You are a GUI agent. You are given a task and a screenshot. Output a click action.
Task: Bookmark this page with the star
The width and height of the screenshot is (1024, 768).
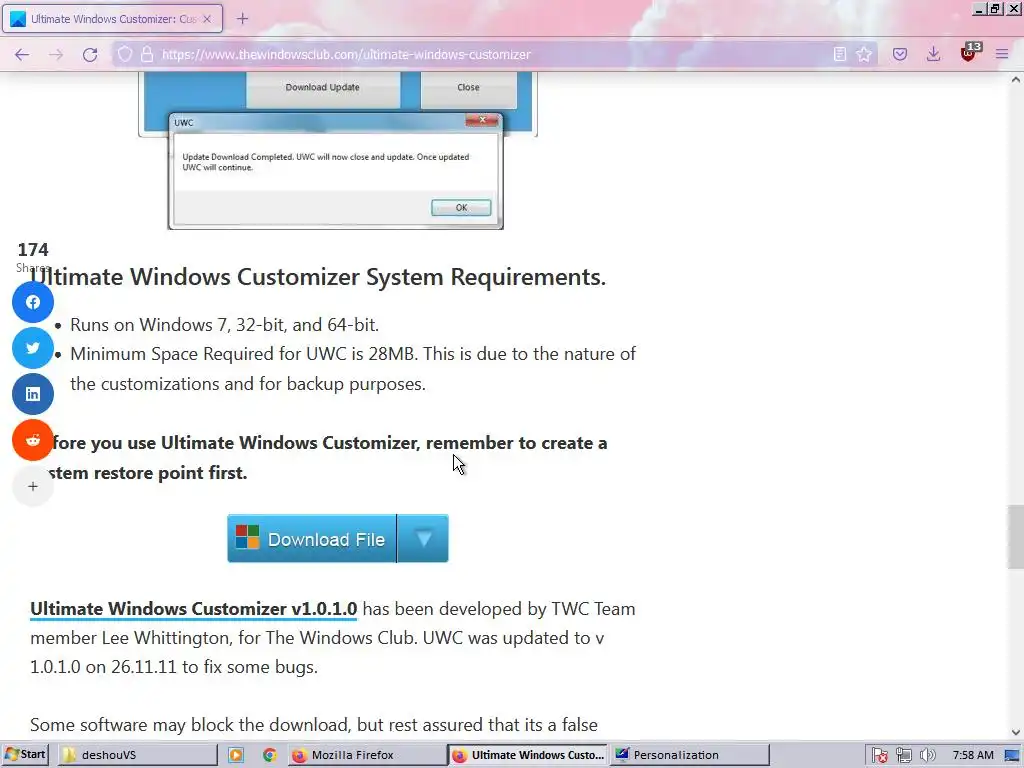click(x=864, y=54)
